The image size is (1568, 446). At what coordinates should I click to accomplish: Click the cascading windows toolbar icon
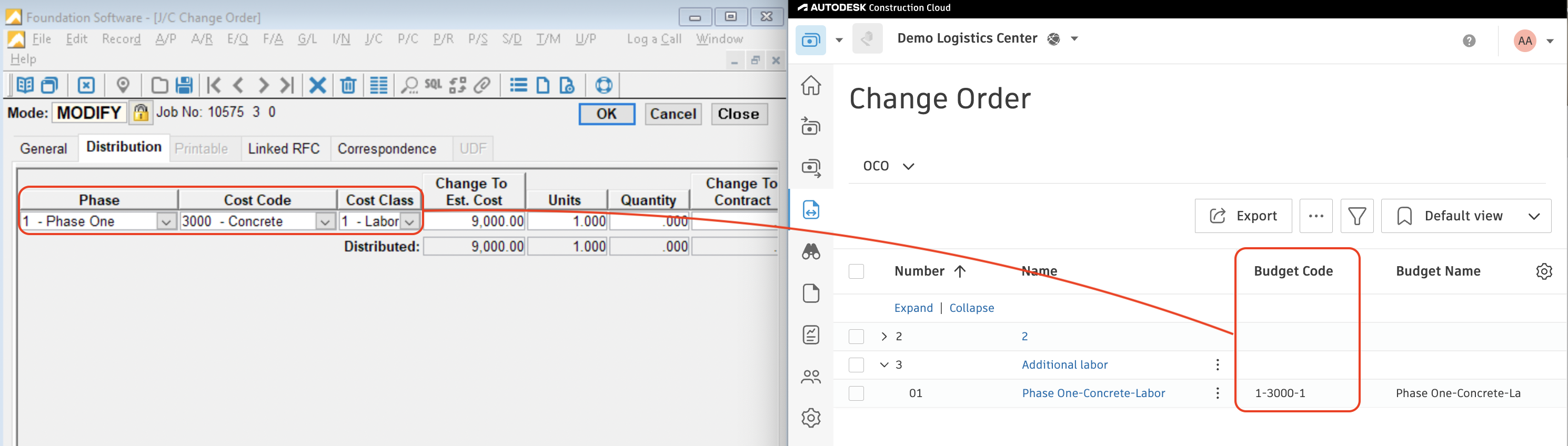click(50, 85)
